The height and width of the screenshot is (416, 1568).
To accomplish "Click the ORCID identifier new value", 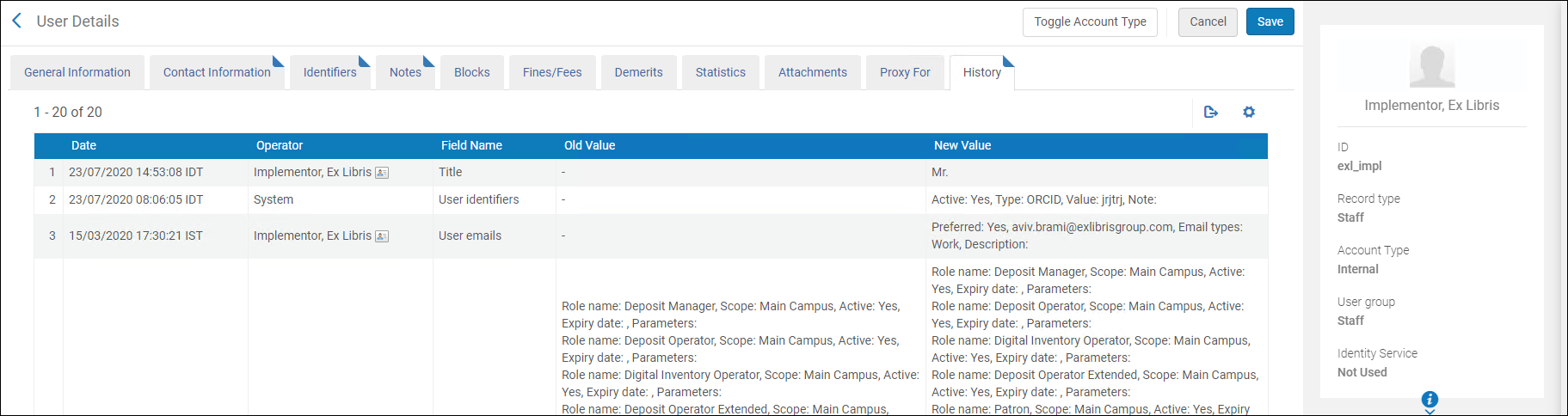I will (x=1043, y=199).
